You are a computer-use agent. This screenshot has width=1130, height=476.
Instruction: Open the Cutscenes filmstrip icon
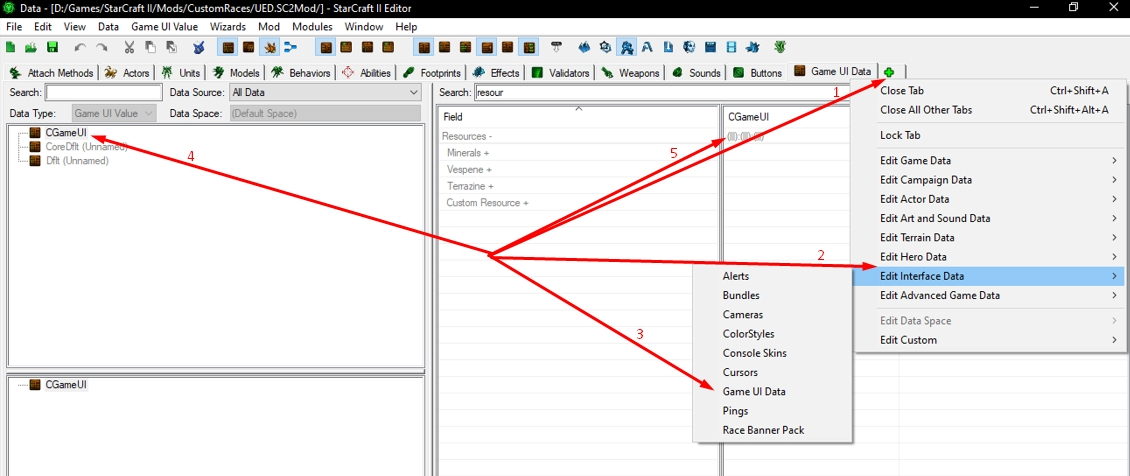(x=731, y=48)
